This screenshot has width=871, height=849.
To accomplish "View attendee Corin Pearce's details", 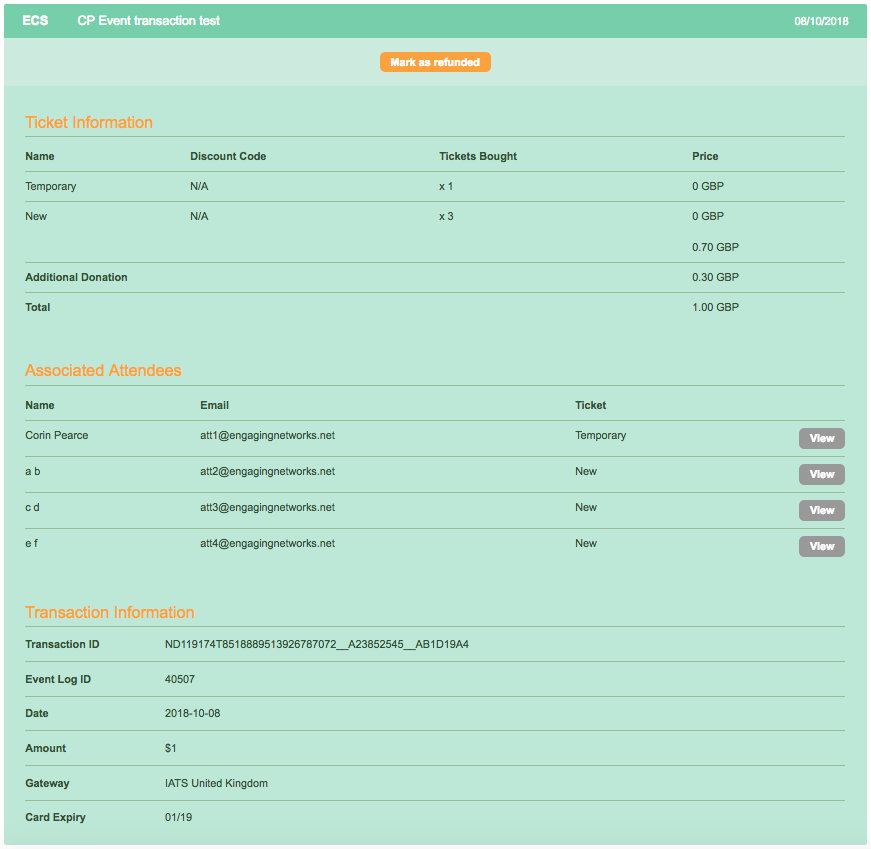I will pyautogui.click(x=821, y=438).
